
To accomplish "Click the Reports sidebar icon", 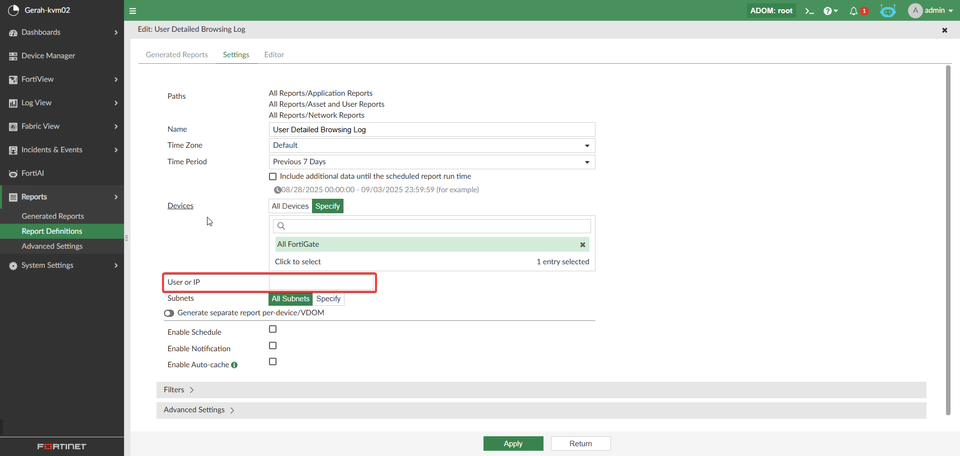I will (13, 197).
